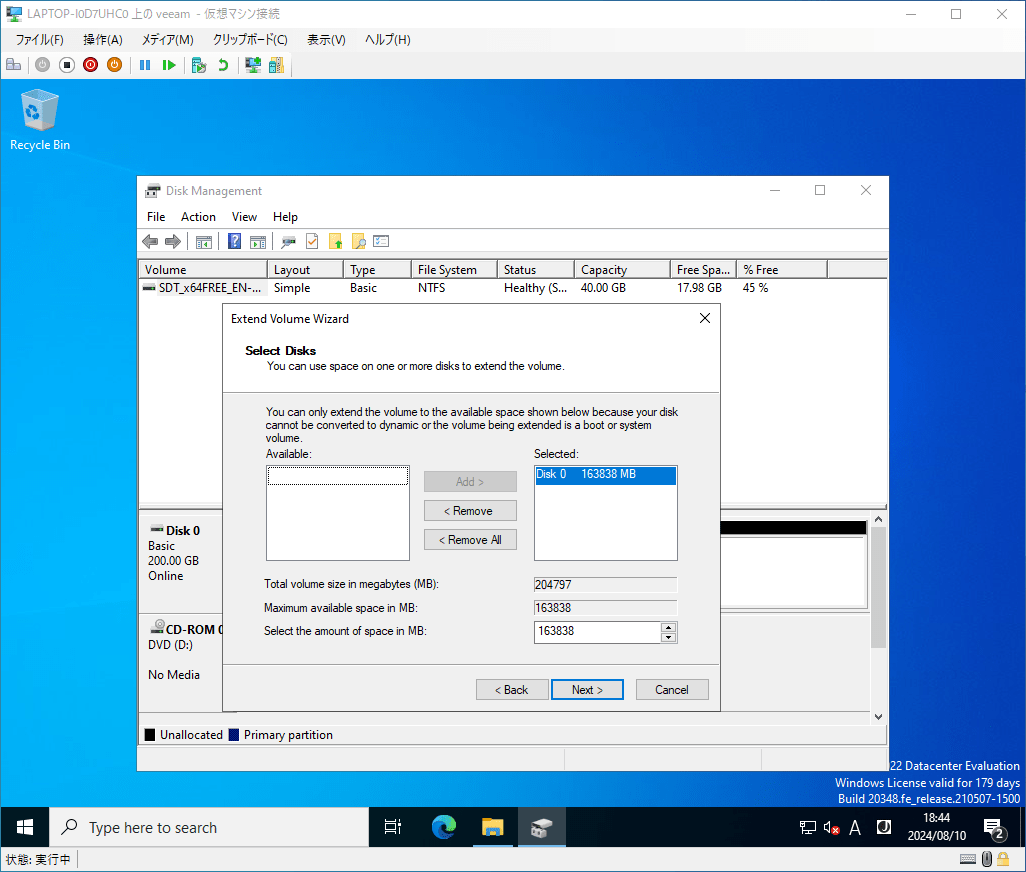The height and width of the screenshot is (872, 1026).
Task: Click the < Back button
Action: [x=512, y=689]
